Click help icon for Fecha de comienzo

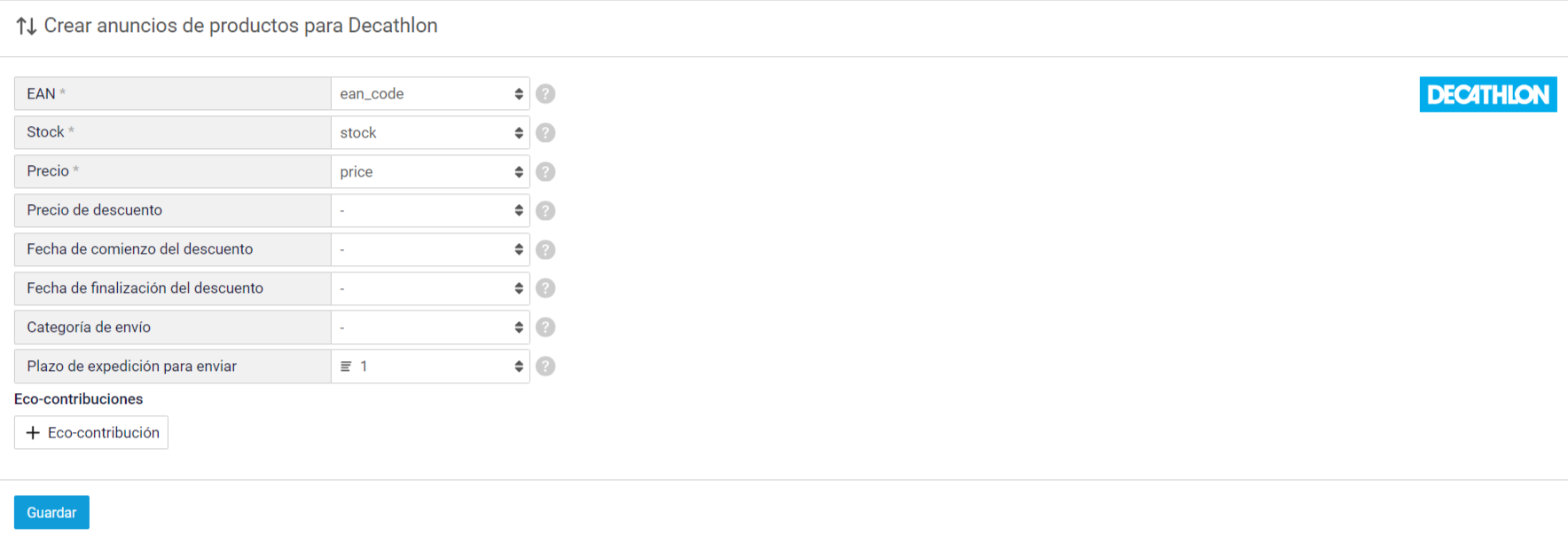coord(545,250)
